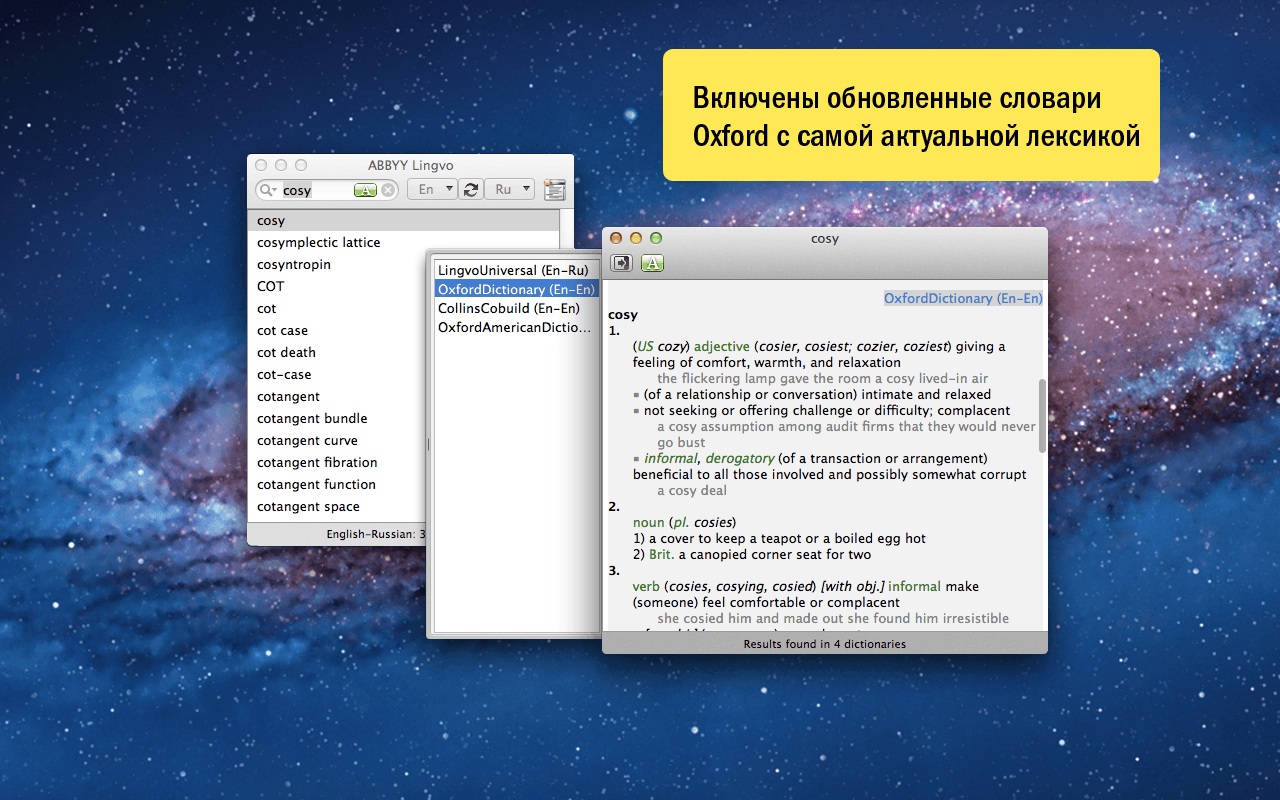This screenshot has width=1280, height=800.
Task: Minimize the cosy card window
Action: pyautogui.click(x=636, y=238)
